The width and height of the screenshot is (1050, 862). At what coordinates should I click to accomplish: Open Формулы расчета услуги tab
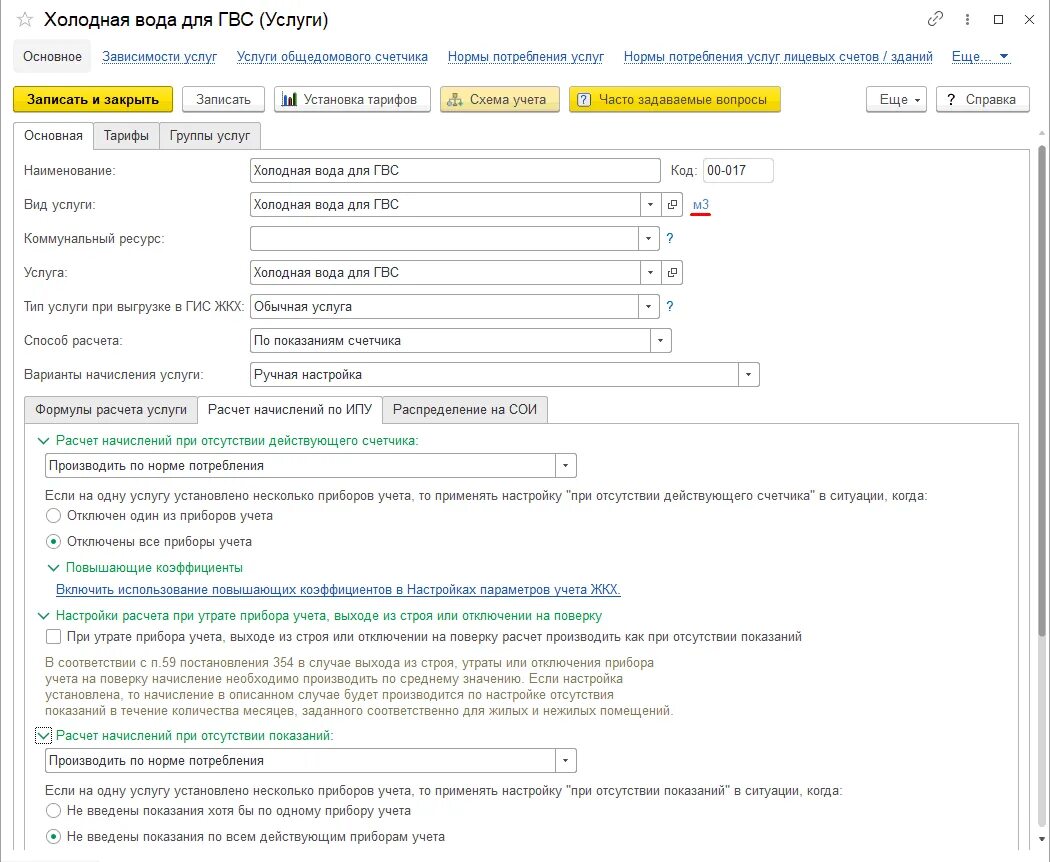pyautogui.click(x=111, y=409)
